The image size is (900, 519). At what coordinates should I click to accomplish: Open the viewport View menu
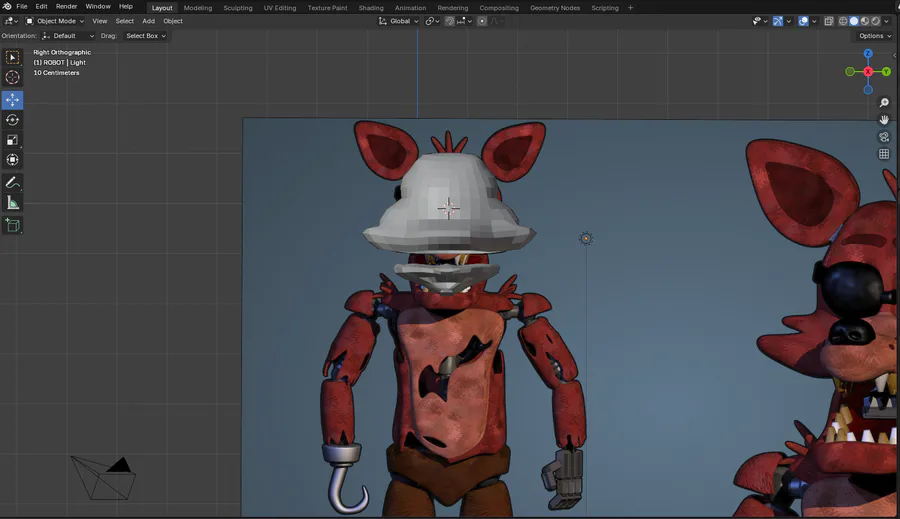tap(100, 21)
